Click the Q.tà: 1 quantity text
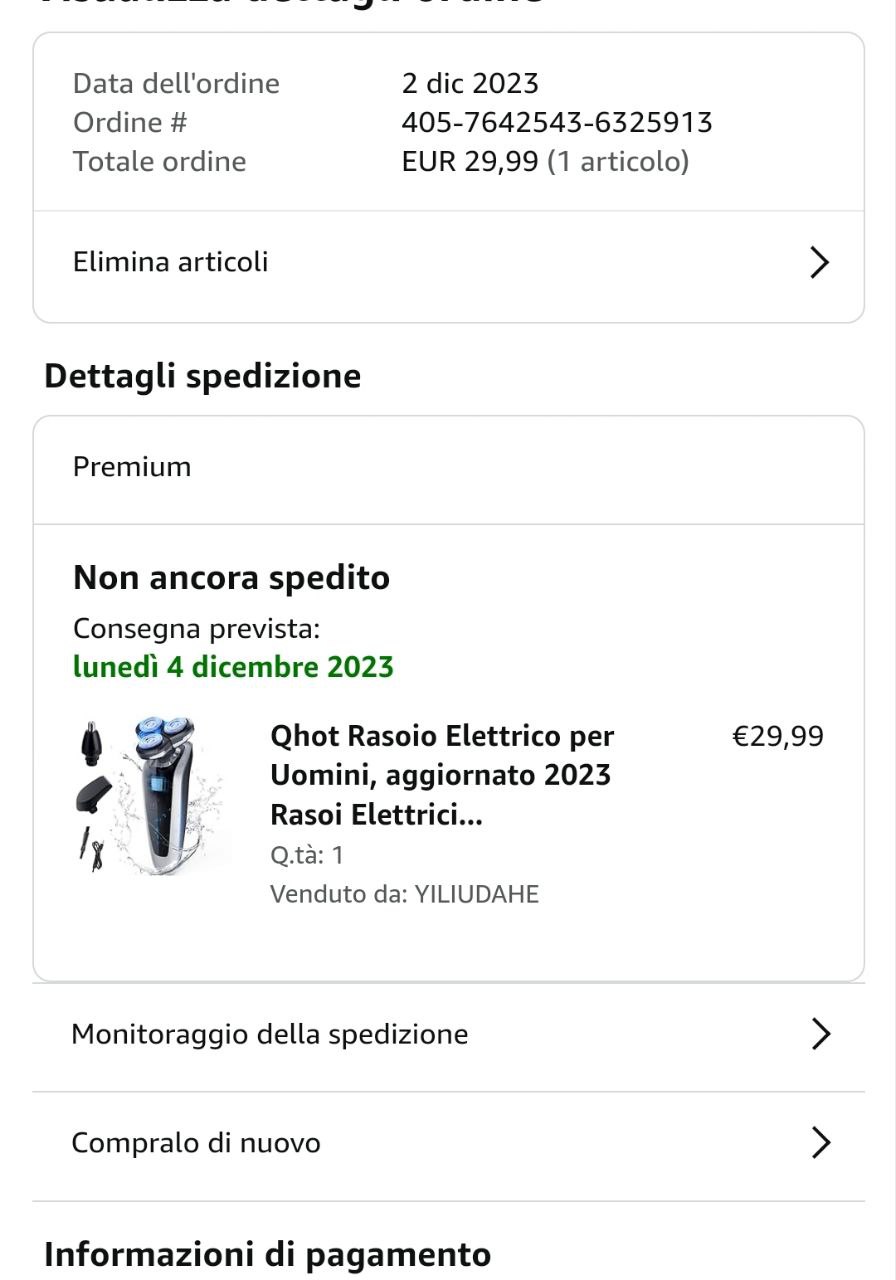This screenshot has height=1280, width=896. (306, 855)
